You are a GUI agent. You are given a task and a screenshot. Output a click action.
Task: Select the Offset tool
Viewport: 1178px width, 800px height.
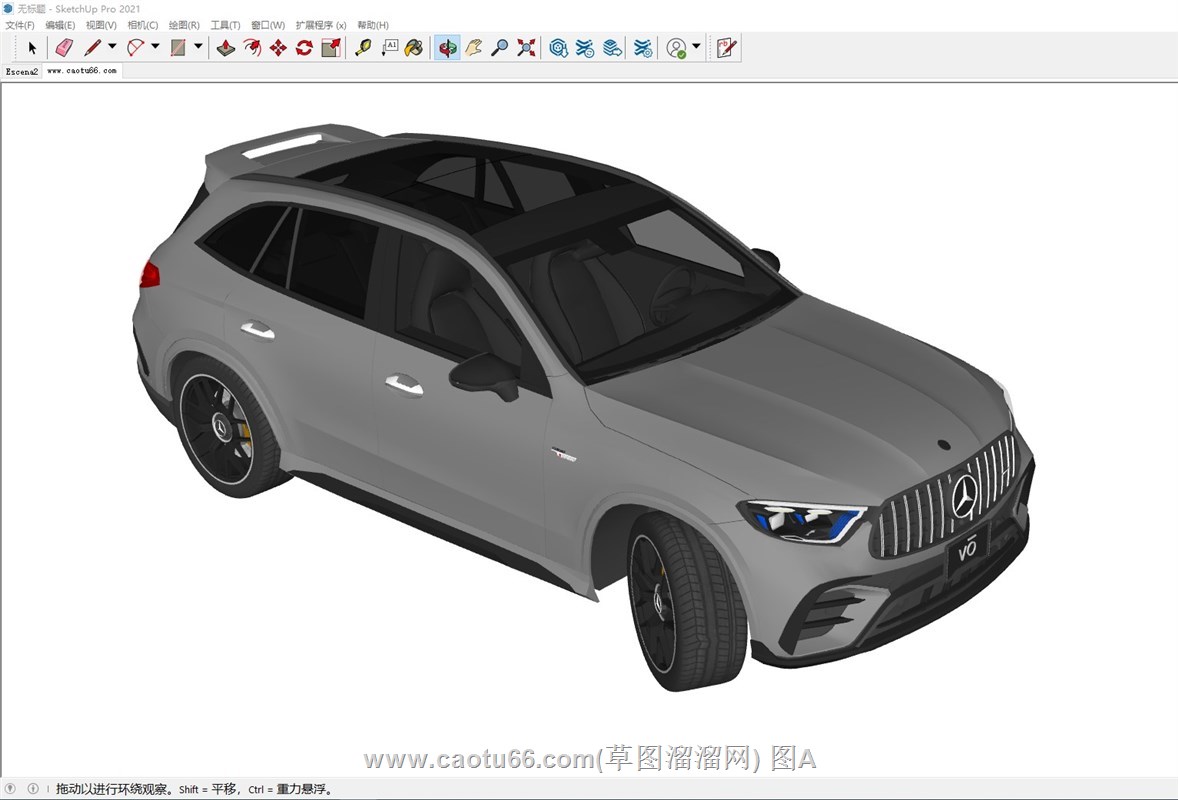pyautogui.click(x=252, y=48)
